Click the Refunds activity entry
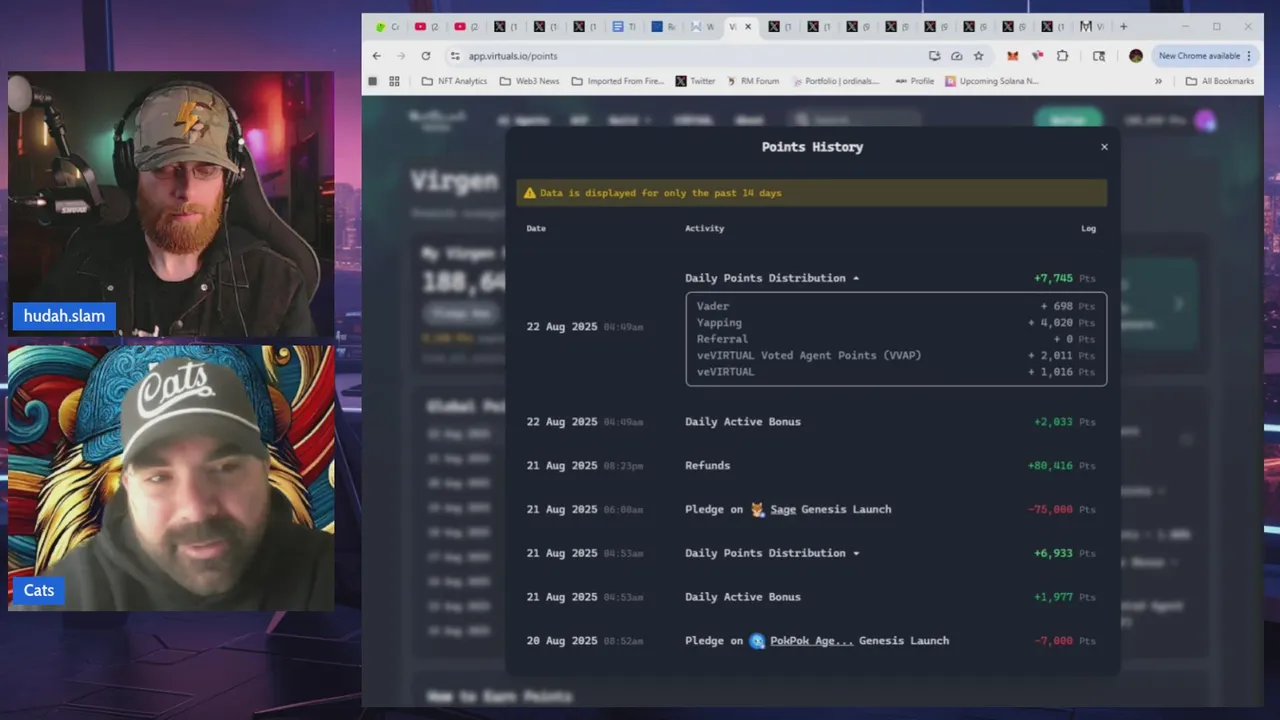1280x720 pixels. [x=707, y=465]
